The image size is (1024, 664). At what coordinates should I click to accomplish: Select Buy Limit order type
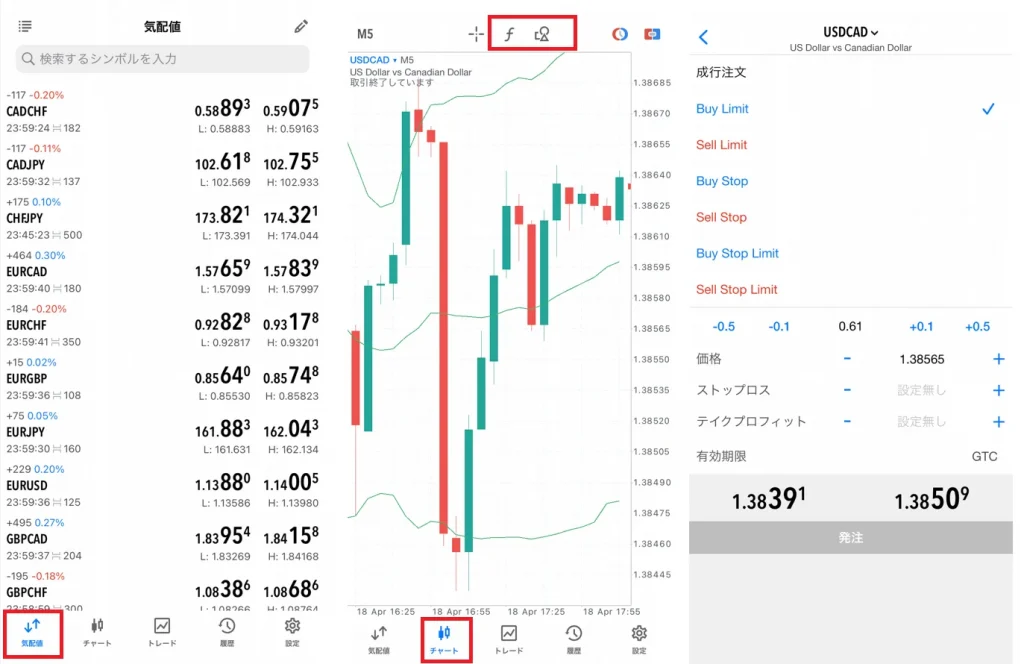pyautogui.click(x=722, y=109)
